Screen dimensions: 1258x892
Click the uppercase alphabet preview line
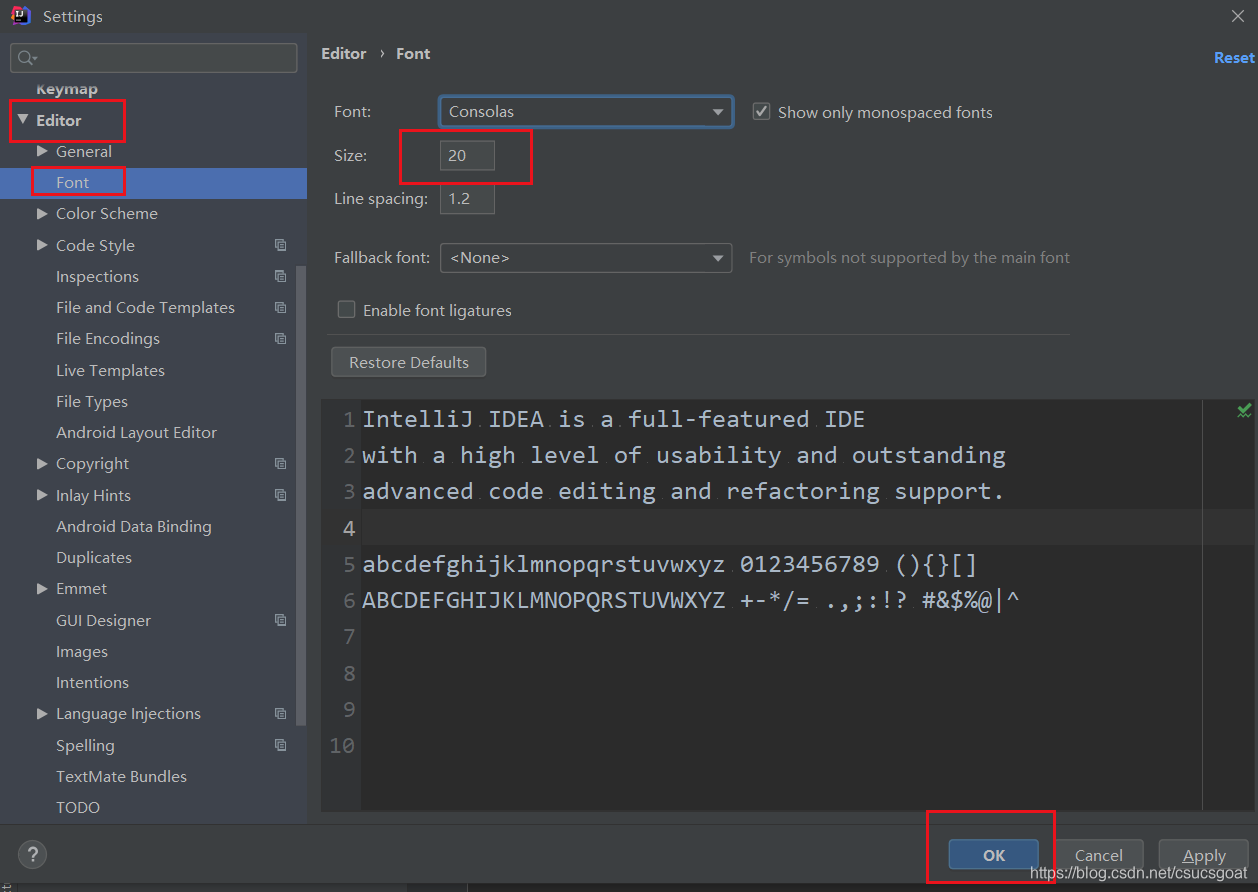pos(690,601)
